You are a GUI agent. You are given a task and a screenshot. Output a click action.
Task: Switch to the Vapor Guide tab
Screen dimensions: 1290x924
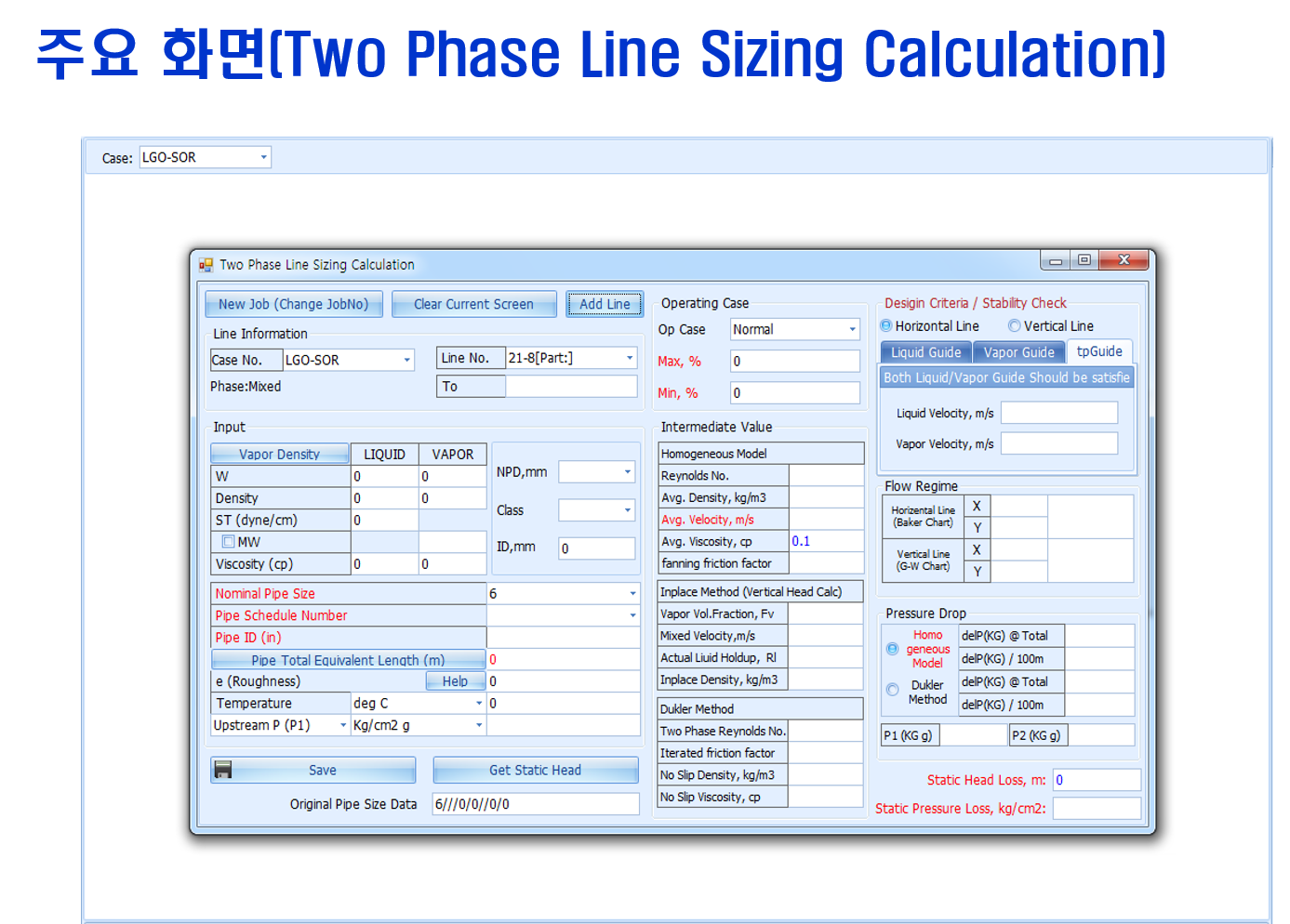point(1018,352)
